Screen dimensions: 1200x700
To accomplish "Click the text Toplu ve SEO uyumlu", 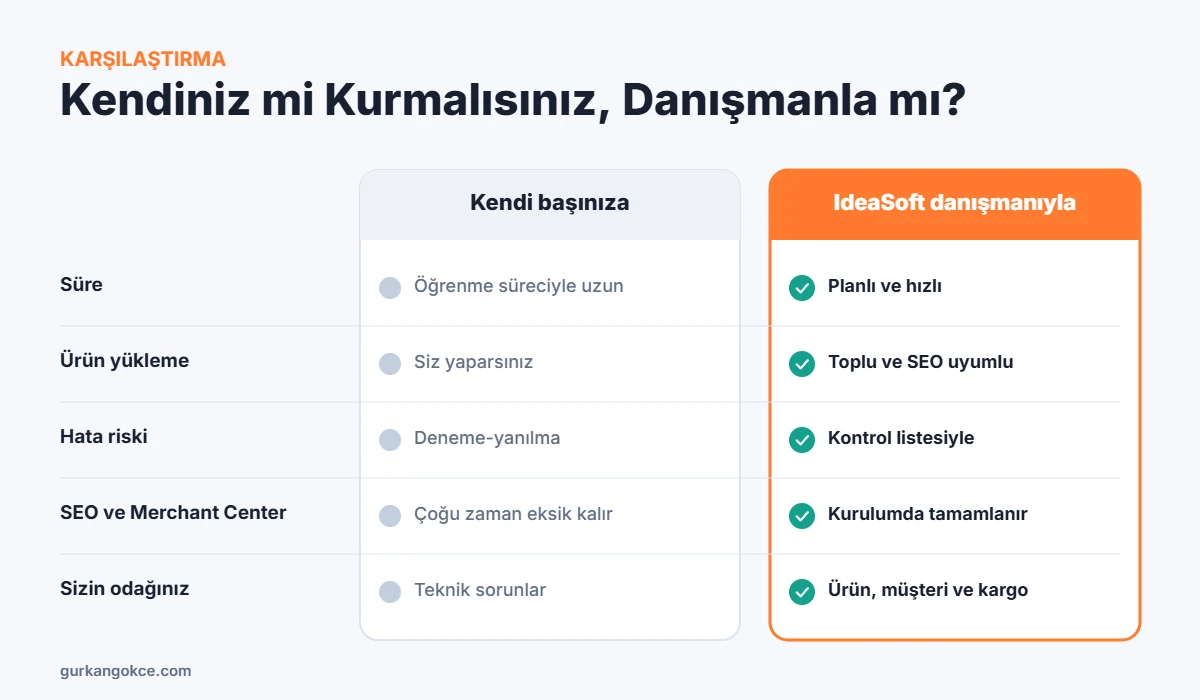I will click(920, 363).
